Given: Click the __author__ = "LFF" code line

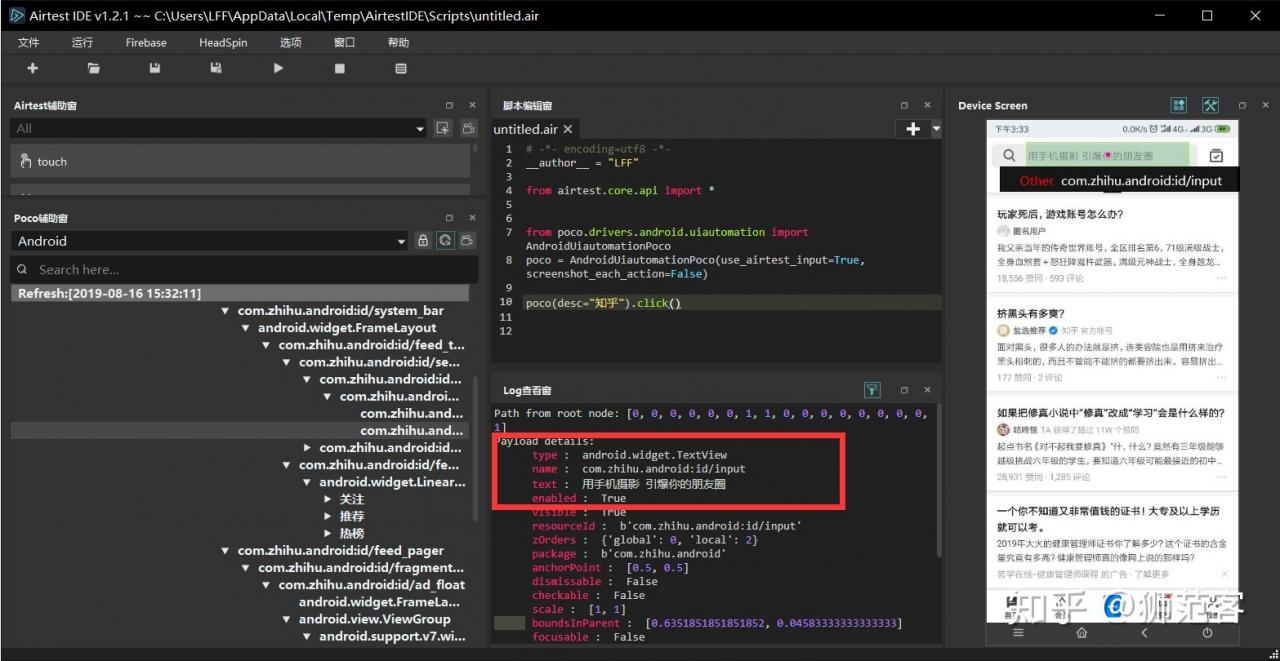Looking at the screenshot, I should click(582, 163).
